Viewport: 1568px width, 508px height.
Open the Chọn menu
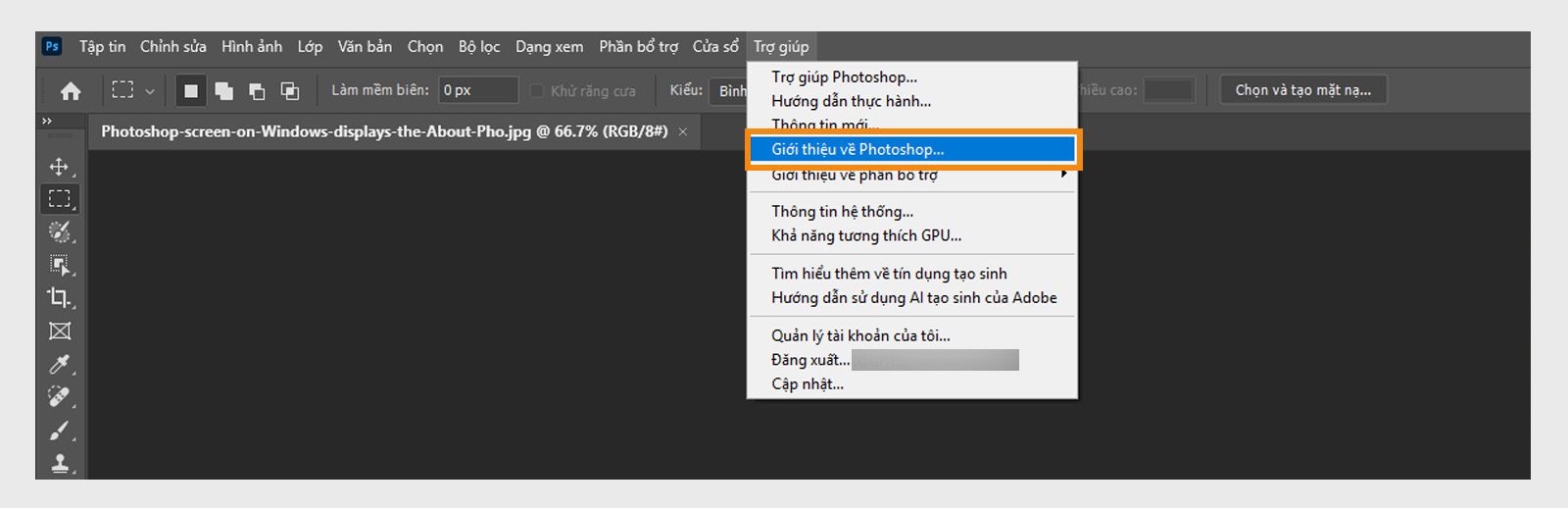point(425,46)
